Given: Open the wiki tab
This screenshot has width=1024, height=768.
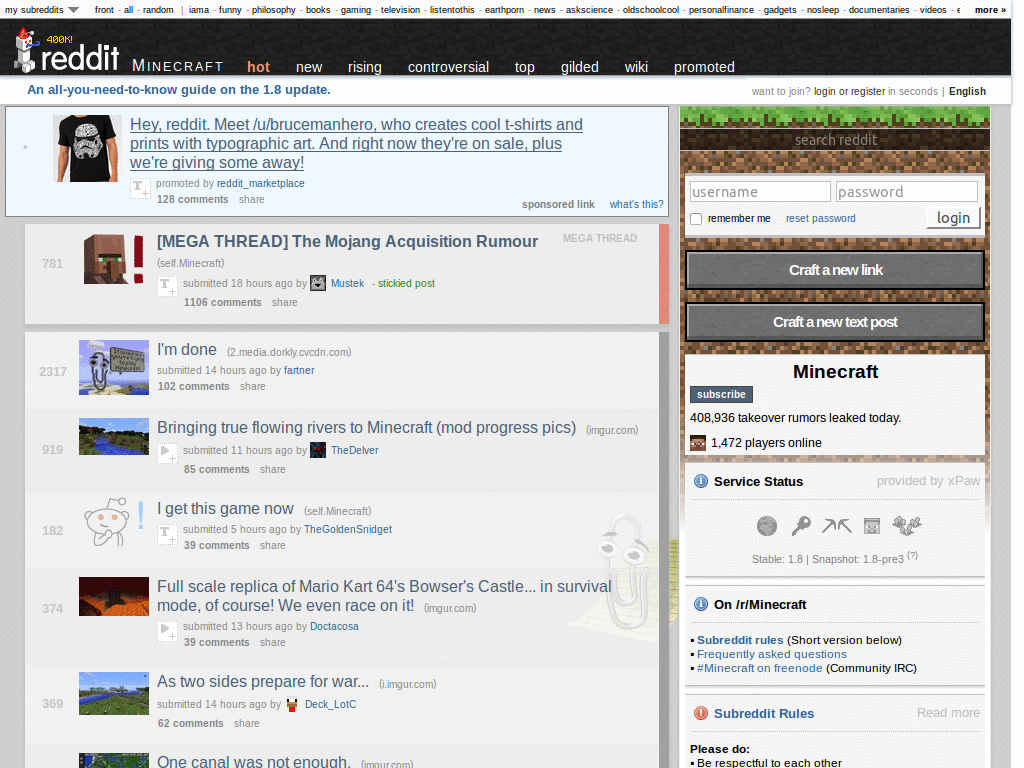Looking at the screenshot, I should (x=636, y=67).
